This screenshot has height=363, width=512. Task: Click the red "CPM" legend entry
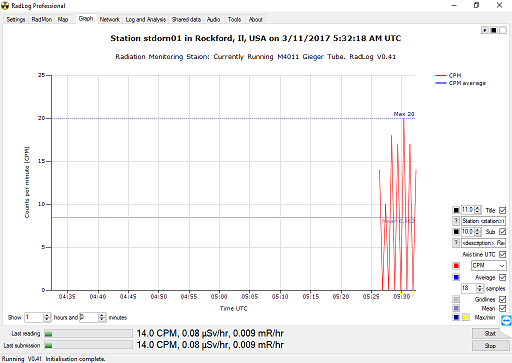[x=448, y=75]
